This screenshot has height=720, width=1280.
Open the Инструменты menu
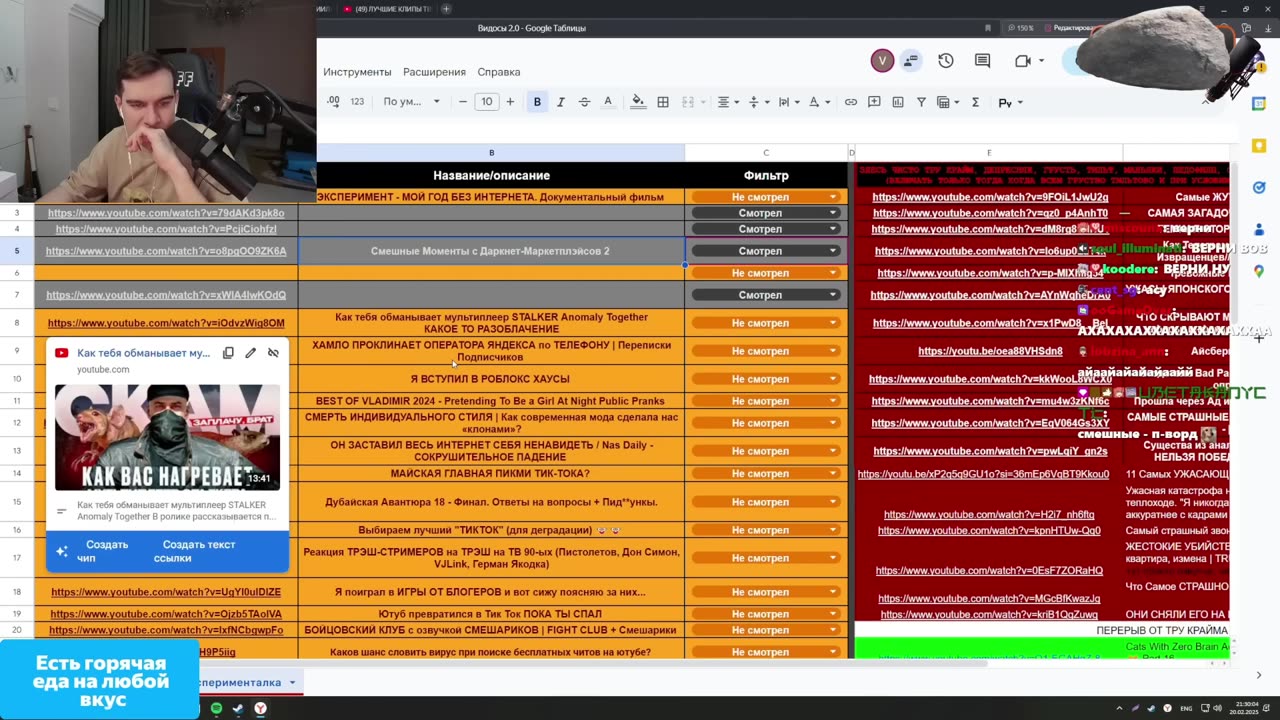click(357, 72)
